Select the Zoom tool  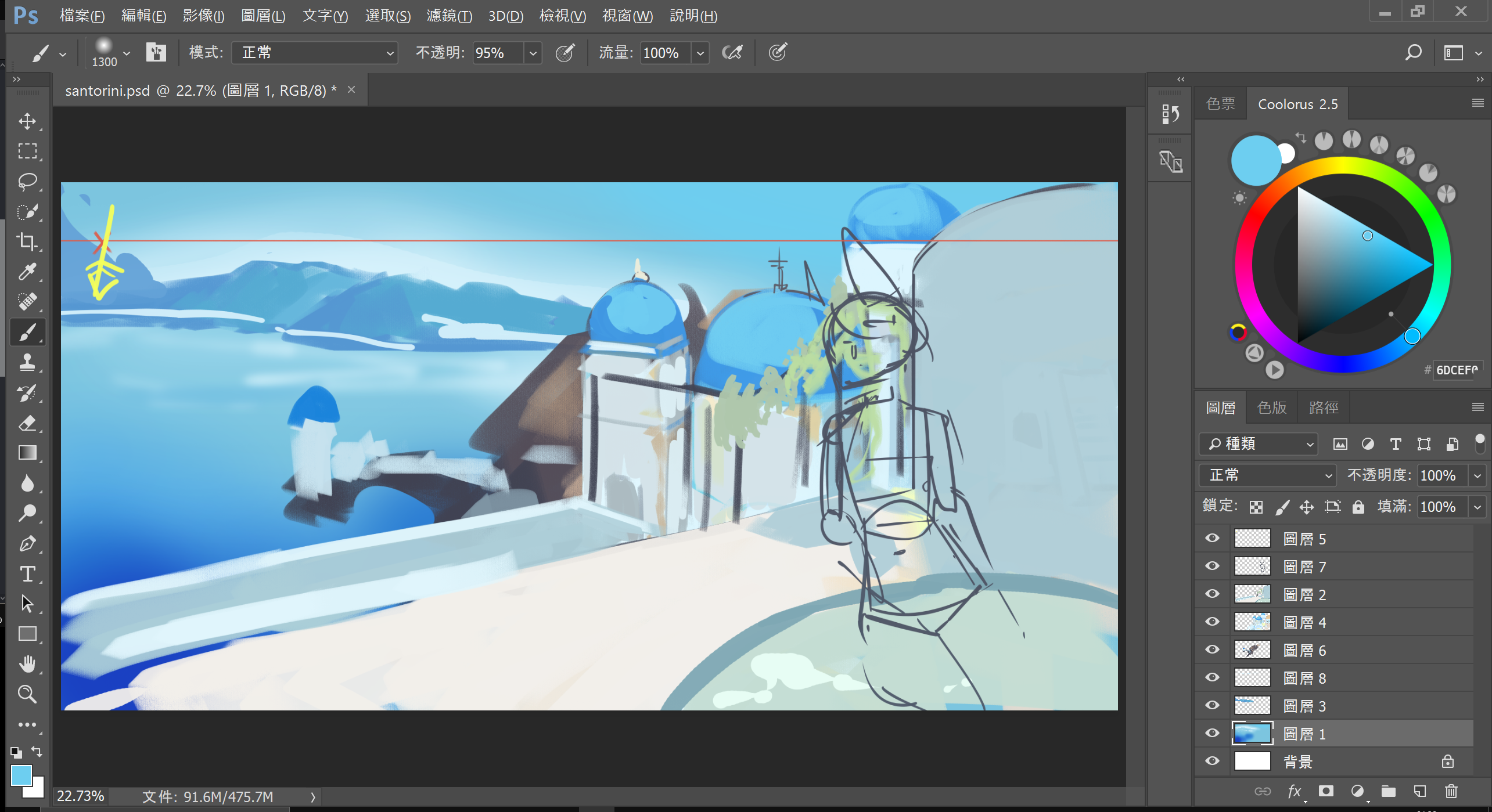click(27, 695)
